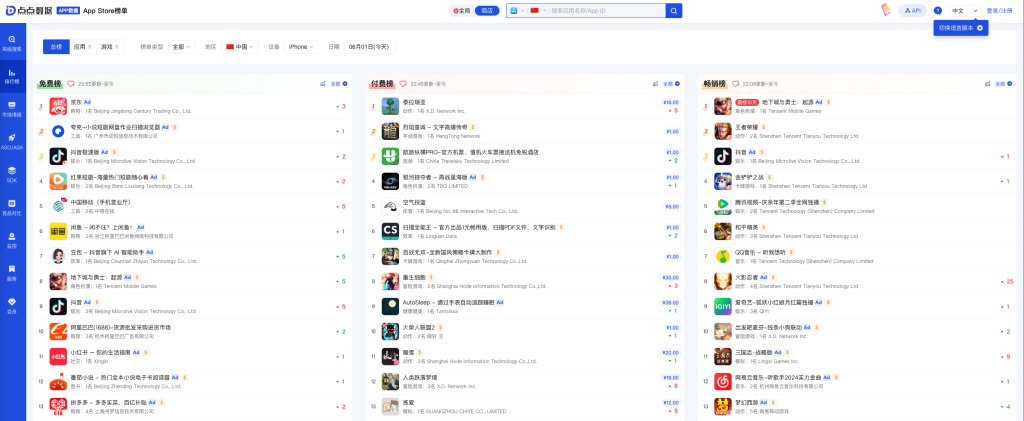
Task: Open the 市场情报 sidebar item
Action: click(12, 108)
